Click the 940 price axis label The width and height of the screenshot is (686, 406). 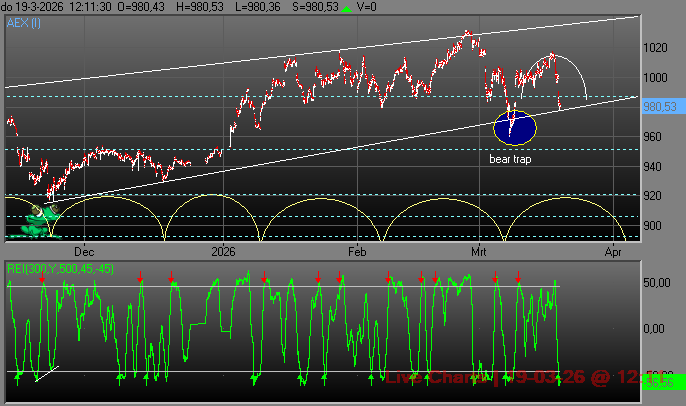[652, 167]
